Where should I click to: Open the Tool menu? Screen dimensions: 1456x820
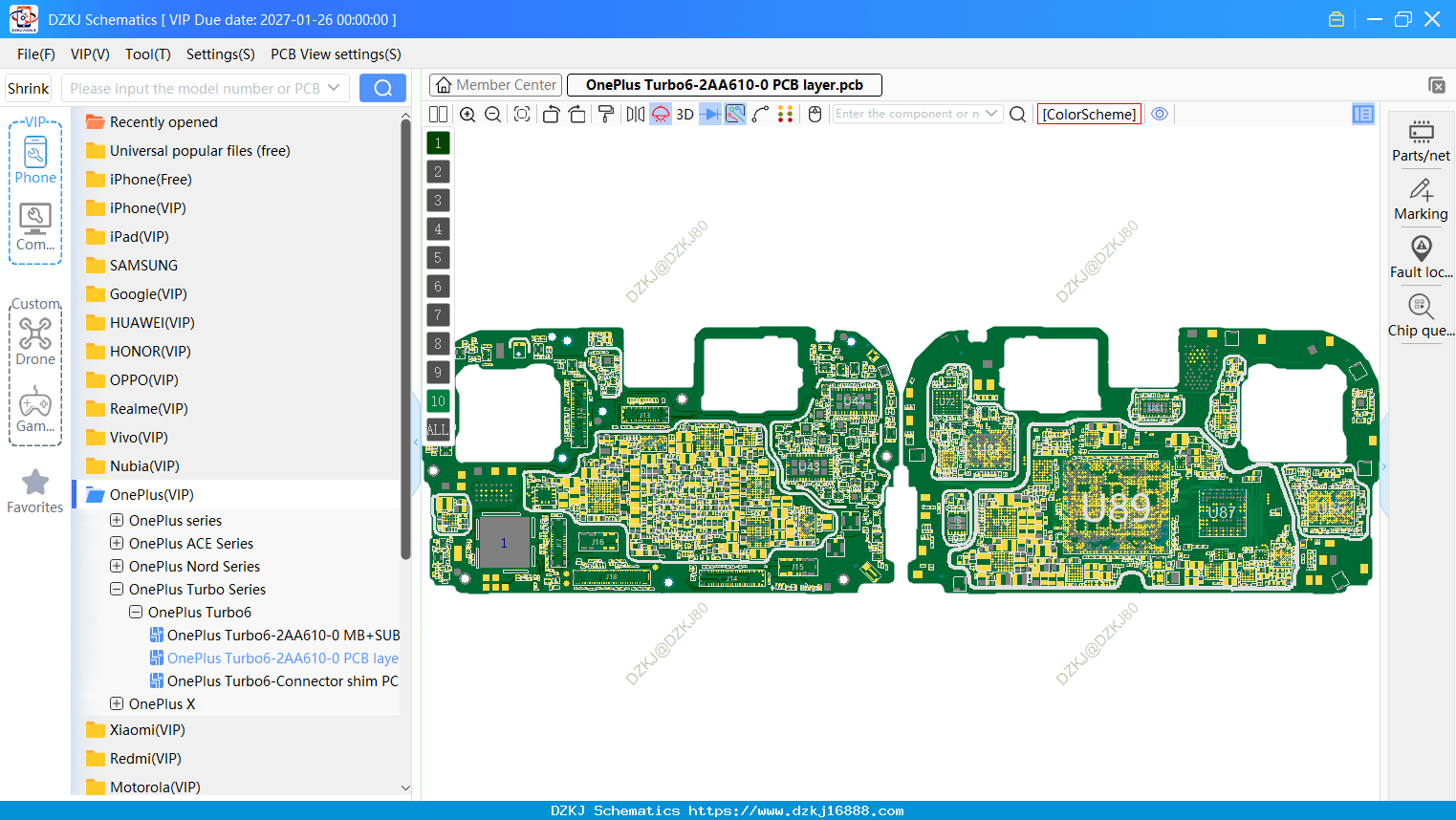pyautogui.click(x=147, y=54)
